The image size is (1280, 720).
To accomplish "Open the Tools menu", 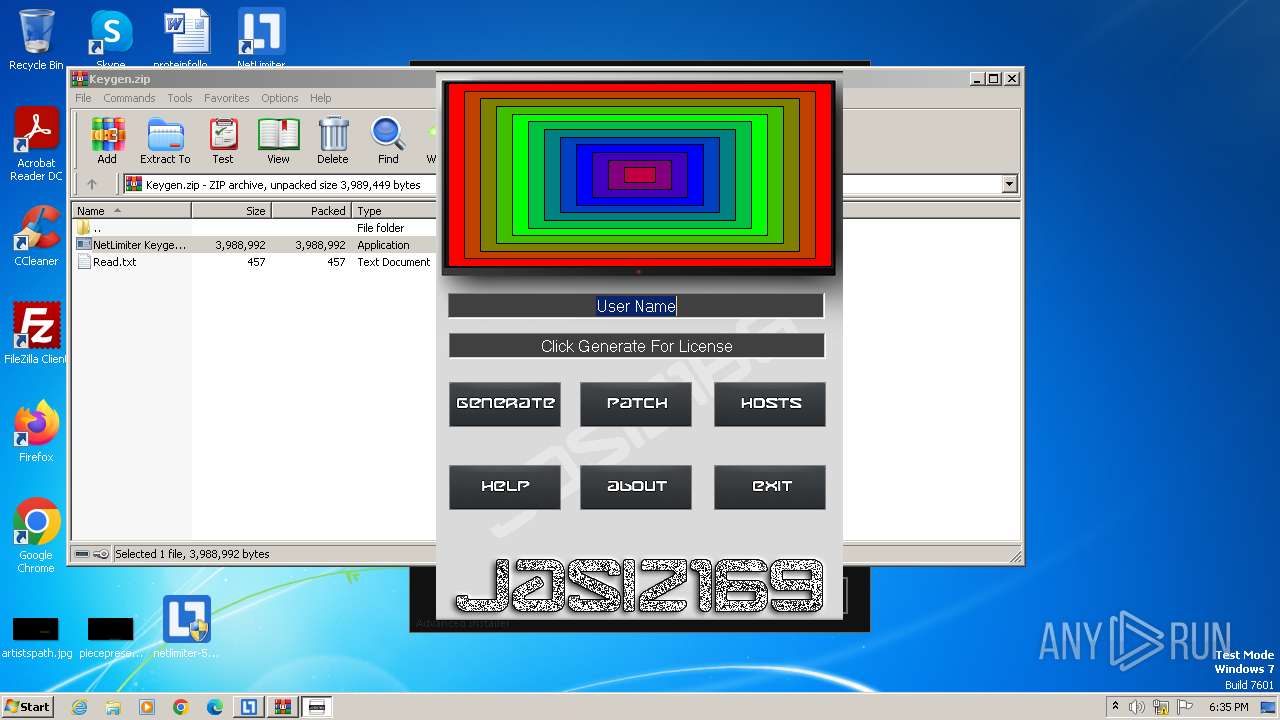I will pos(180,98).
